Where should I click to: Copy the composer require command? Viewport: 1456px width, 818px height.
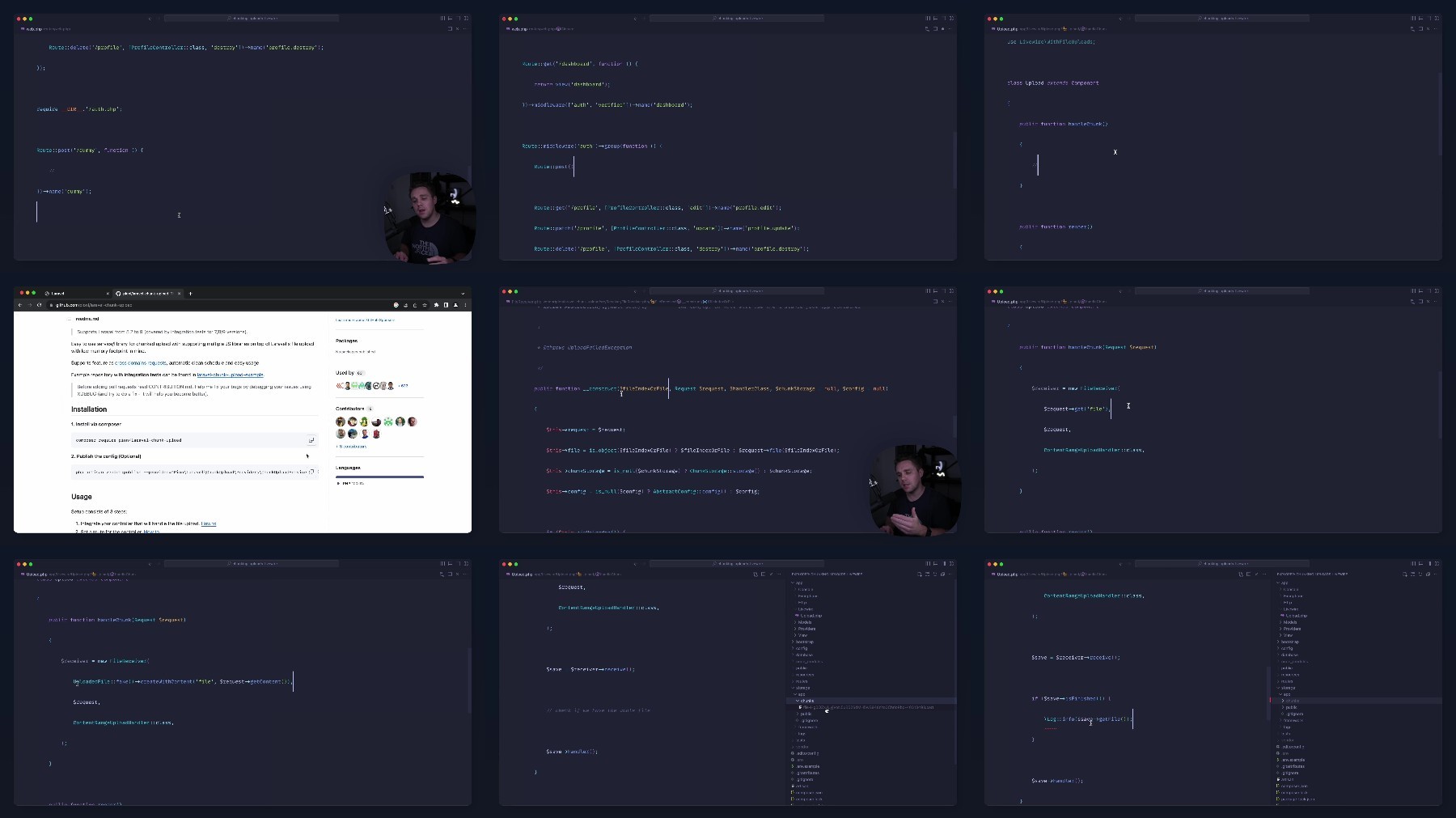[x=311, y=440]
